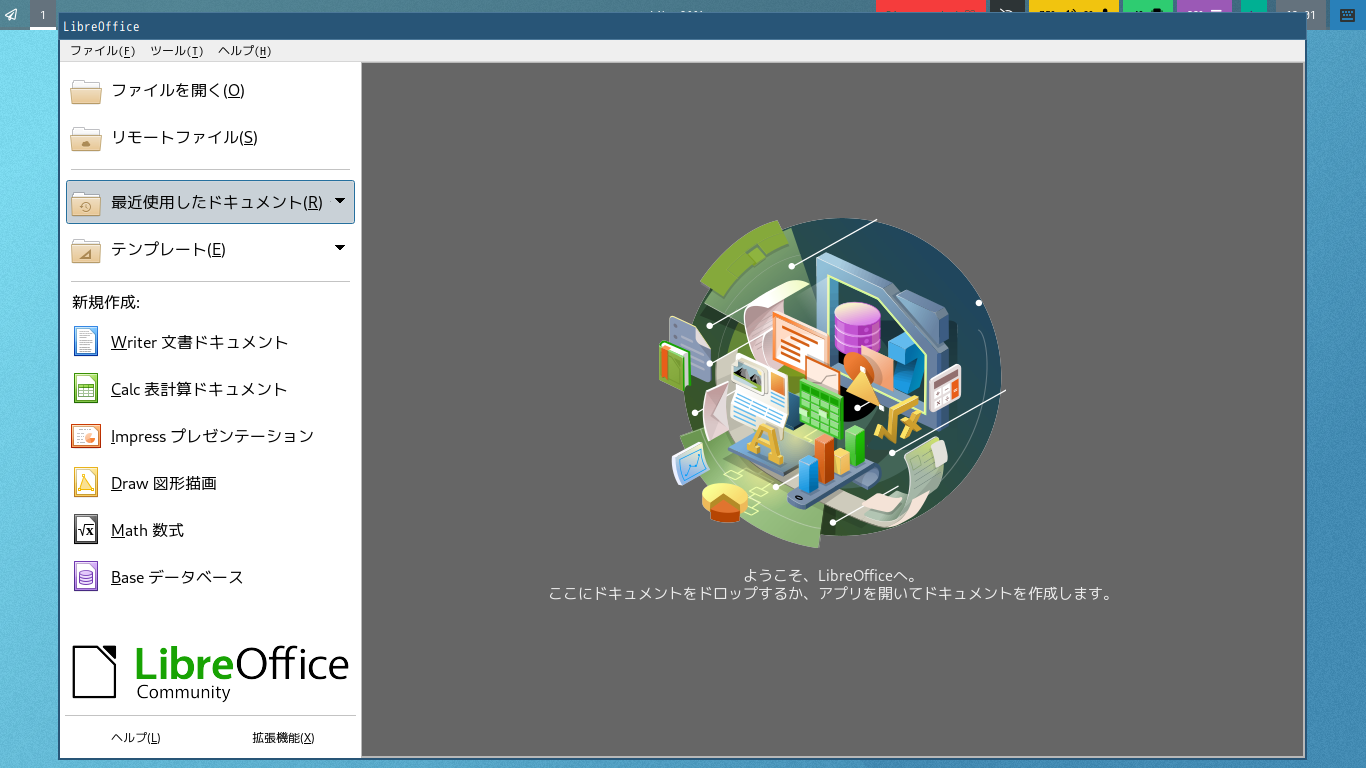Open the ツール(T) menu
Screen dimensions: 1366x768
coord(176,51)
